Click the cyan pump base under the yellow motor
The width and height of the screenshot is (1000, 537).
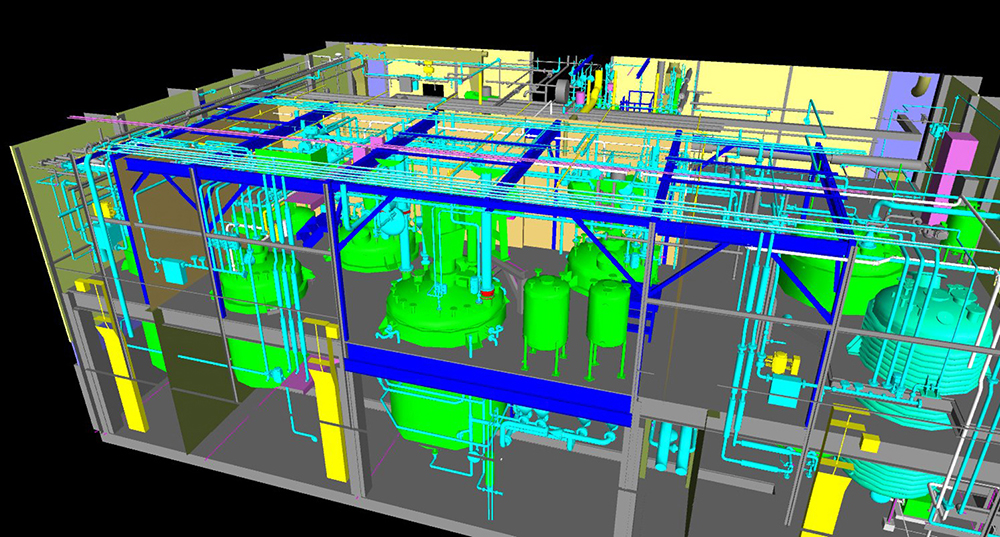pyautogui.click(x=783, y=390)
